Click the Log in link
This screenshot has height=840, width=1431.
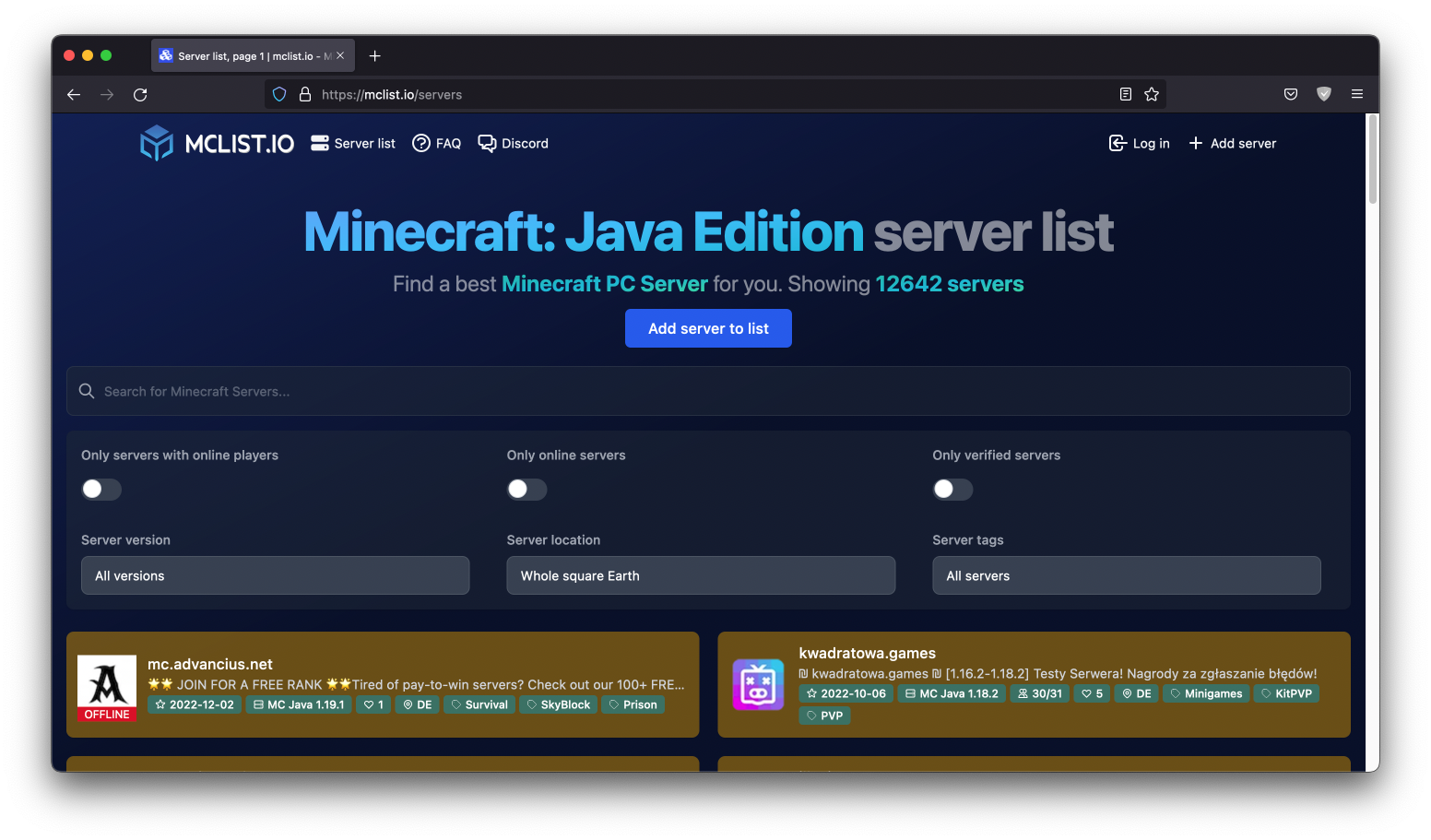click(1139, 144)
